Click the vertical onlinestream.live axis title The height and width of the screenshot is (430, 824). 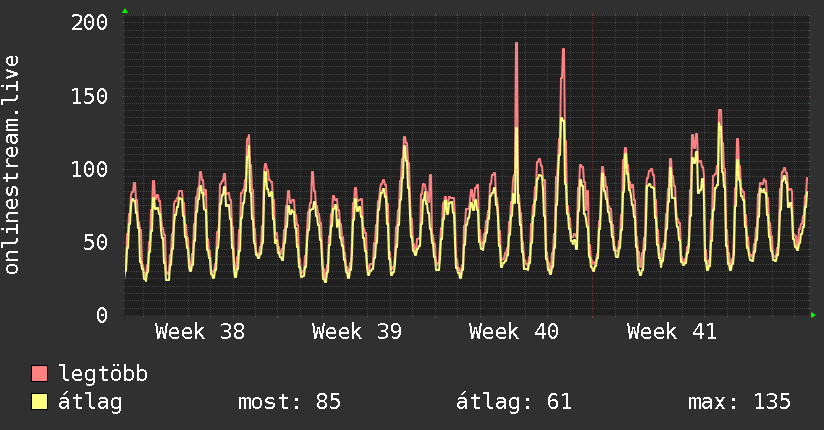click(13, 165)
